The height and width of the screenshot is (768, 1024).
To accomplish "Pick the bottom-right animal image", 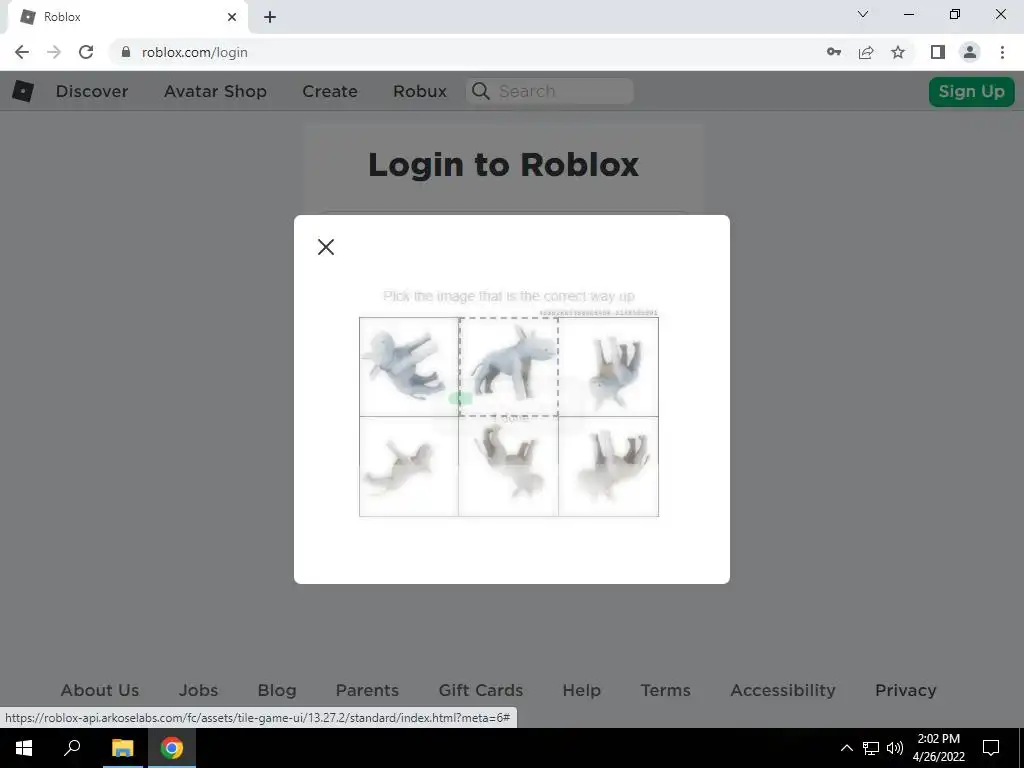I will point(609,466).
